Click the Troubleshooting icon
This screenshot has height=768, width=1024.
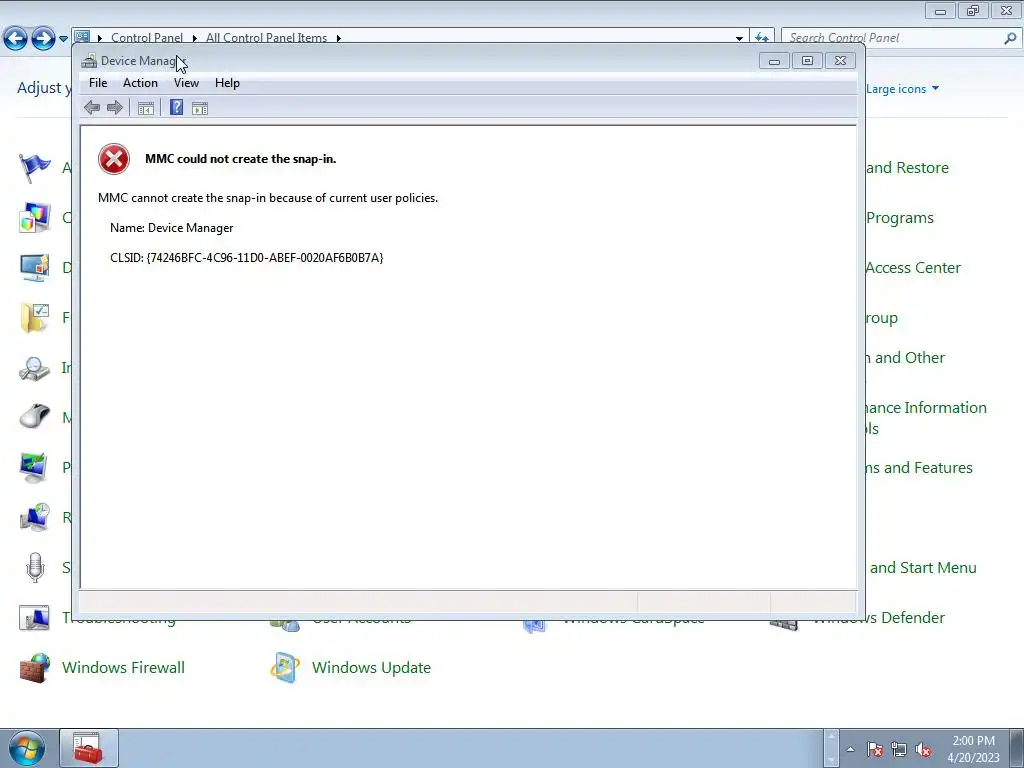[35, 618]
